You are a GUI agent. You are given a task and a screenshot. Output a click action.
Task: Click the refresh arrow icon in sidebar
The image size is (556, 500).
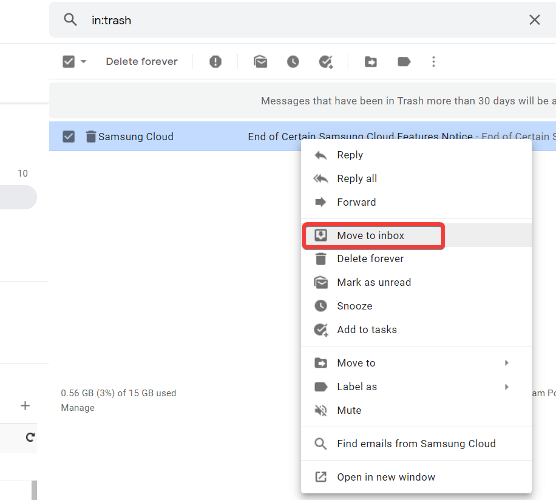tap(30, 437)
